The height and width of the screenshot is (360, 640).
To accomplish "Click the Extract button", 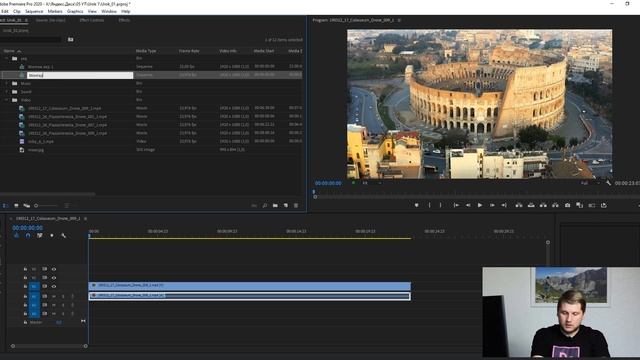I will pyautogui.click(x=531, y=205).
